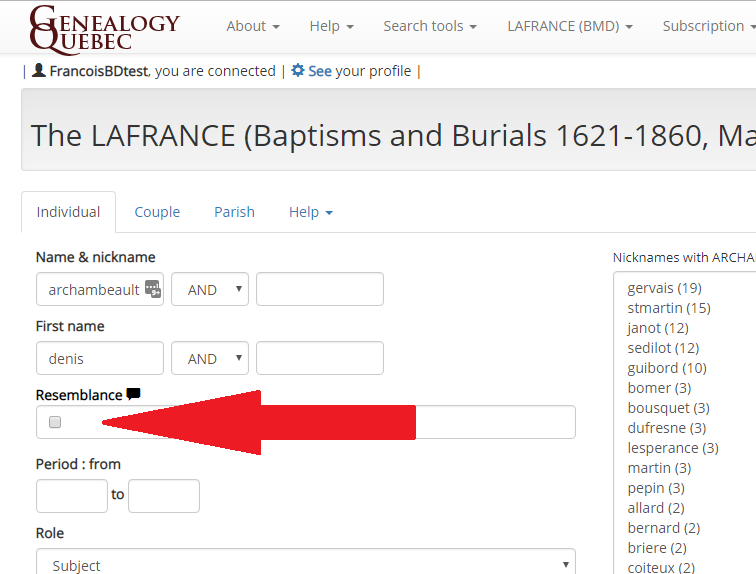Open the Role dropdown showing Subject
The width and height of the screenshot is (756, 574).
click(x=306, y=561)
